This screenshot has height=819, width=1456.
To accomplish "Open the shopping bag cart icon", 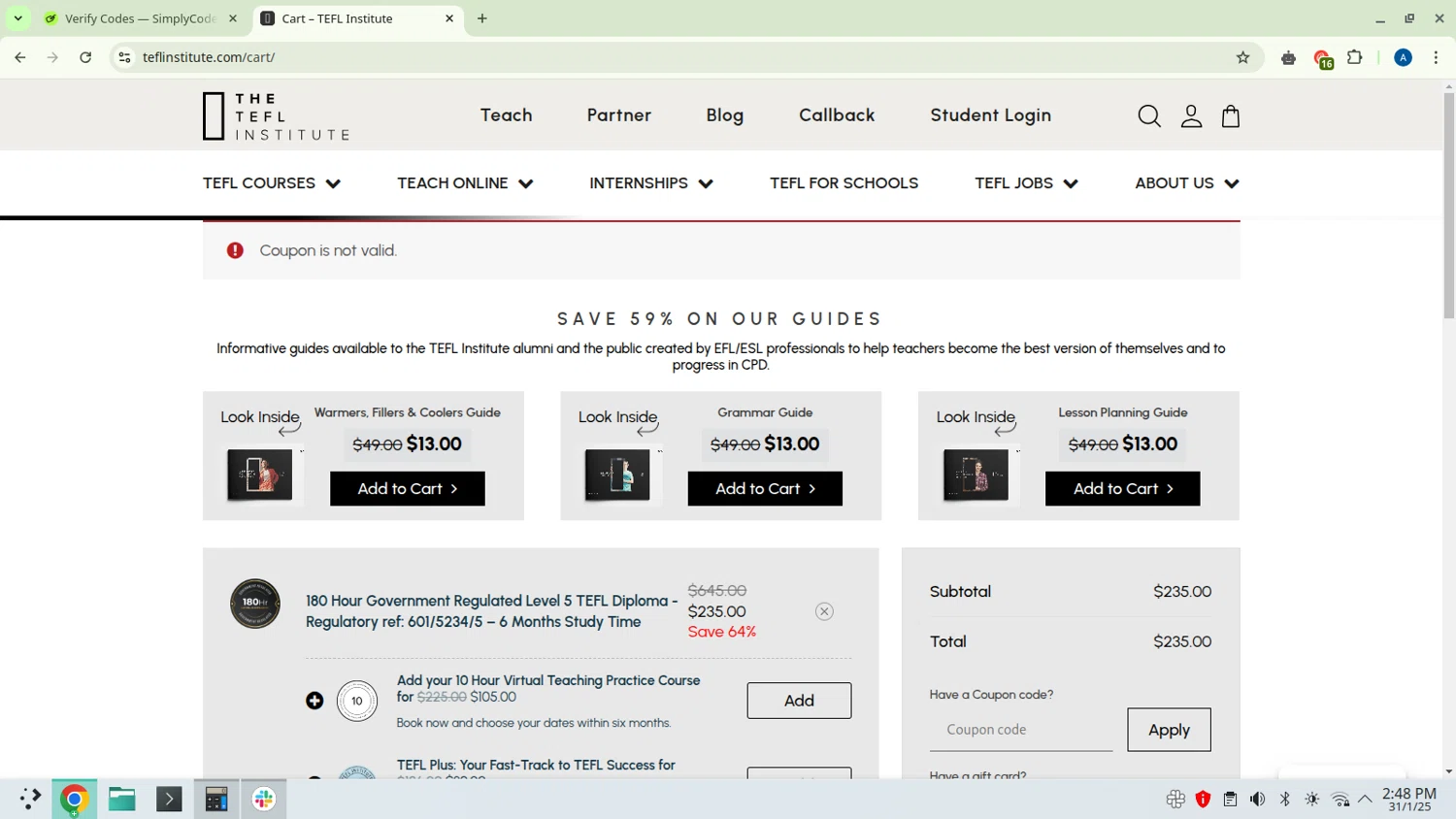I will point(1231,116).
